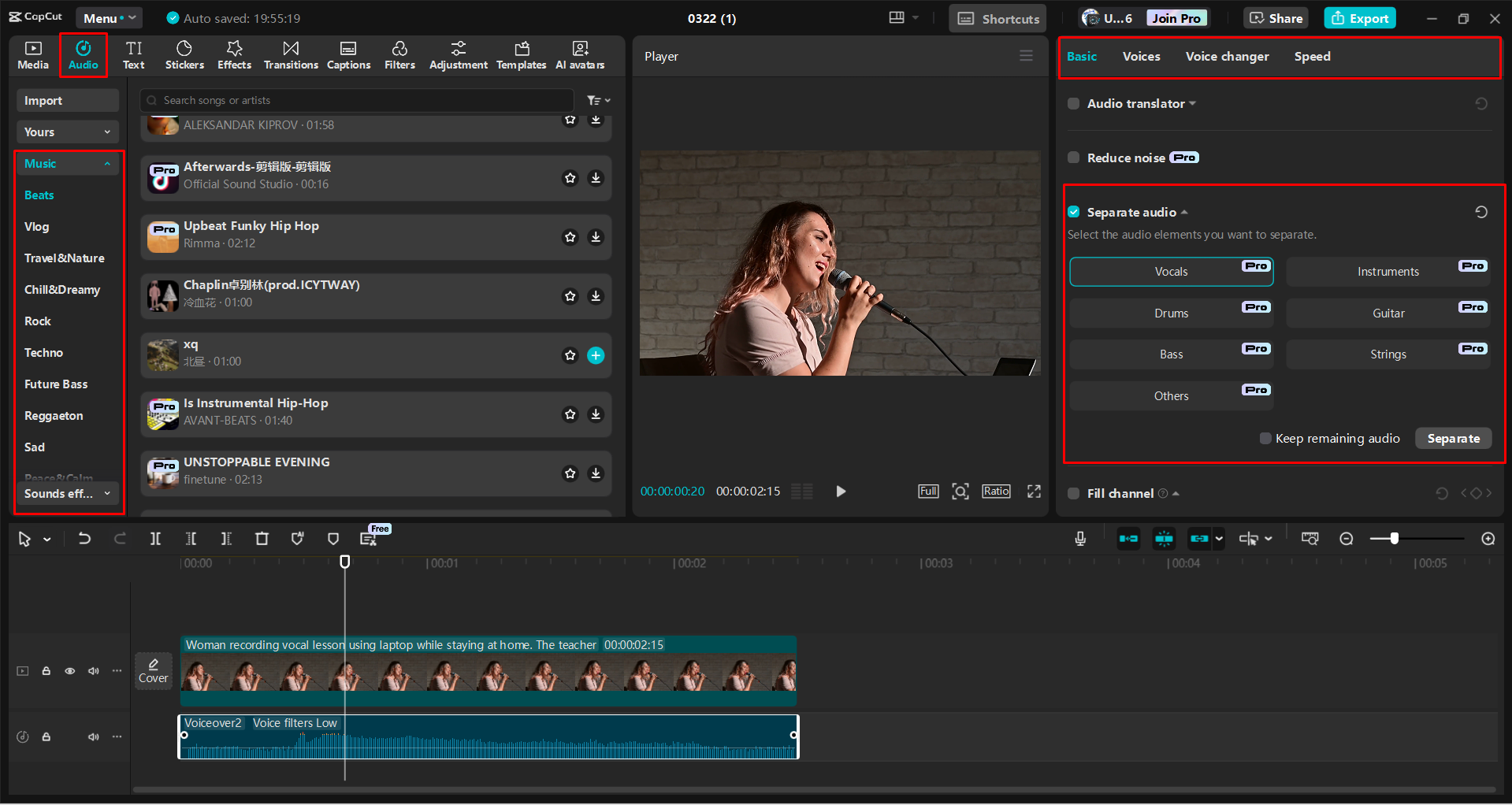
Task: Select the Split tool above the timeline
Action: (x=155, y=539)
